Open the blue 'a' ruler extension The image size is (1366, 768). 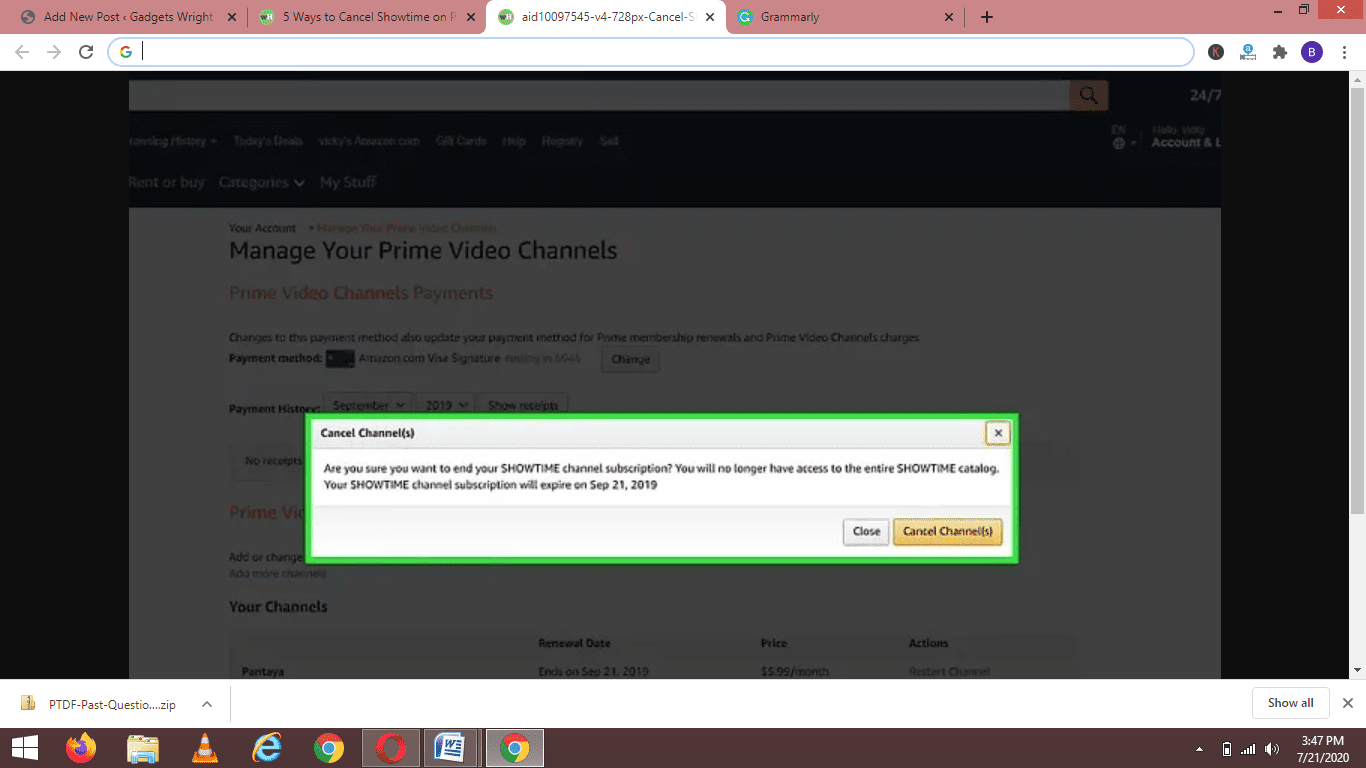pos(1248,52)
